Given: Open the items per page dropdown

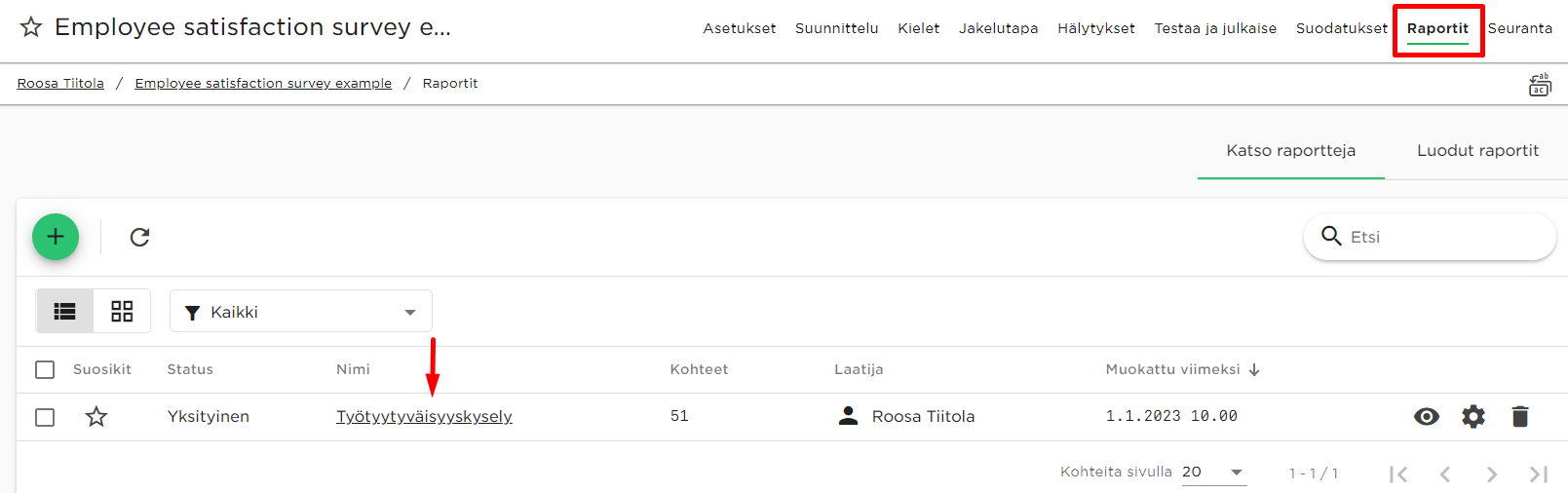Looking at the screenshot, I should [1214, 473].
